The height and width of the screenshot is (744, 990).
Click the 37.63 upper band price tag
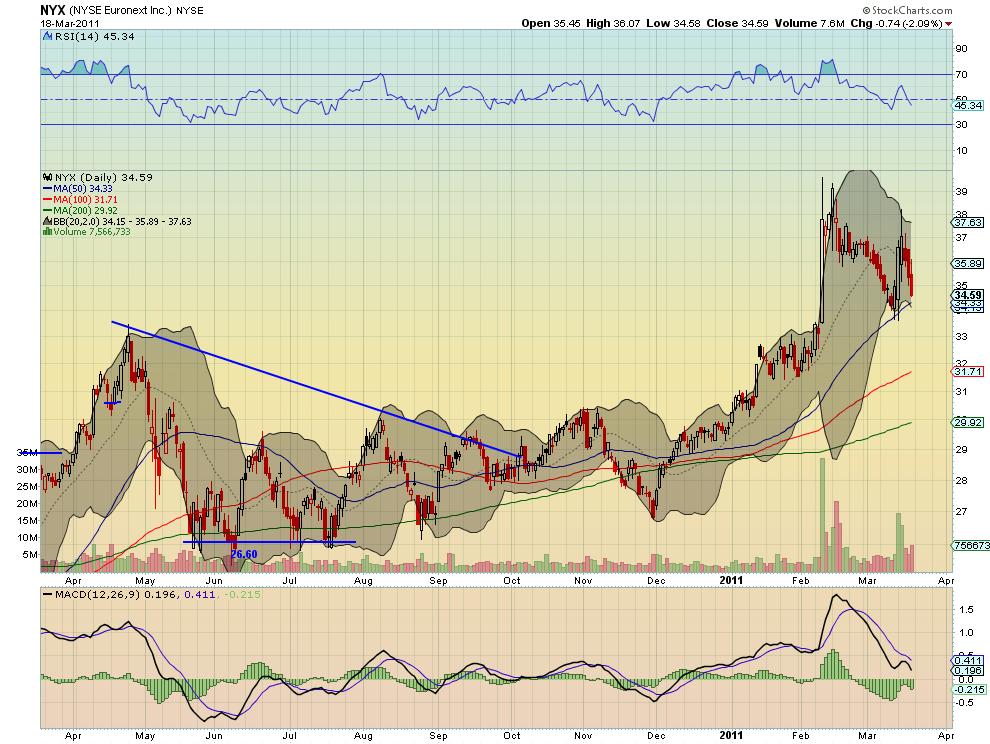(x=968, y=222)
